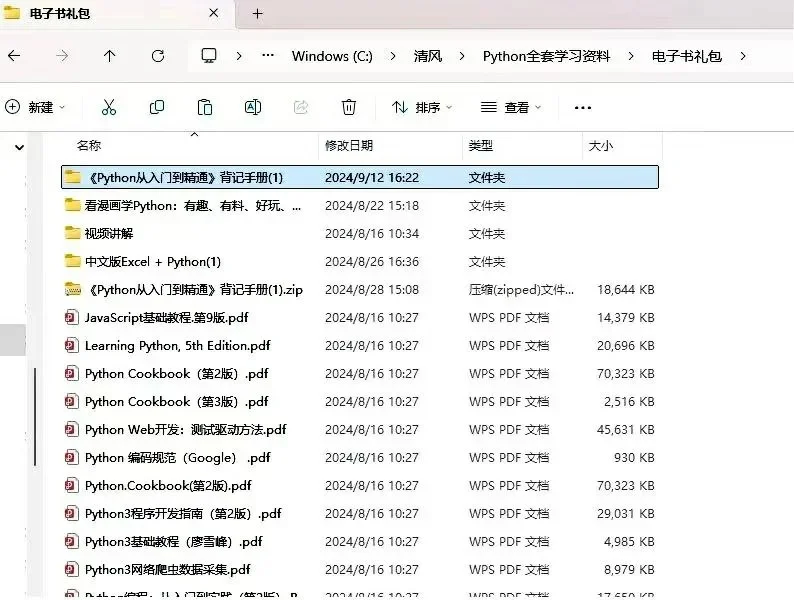This screenshot has width=794, height=600.
Task: Open the 查看 view dropdown
Action: pos(510,107)
